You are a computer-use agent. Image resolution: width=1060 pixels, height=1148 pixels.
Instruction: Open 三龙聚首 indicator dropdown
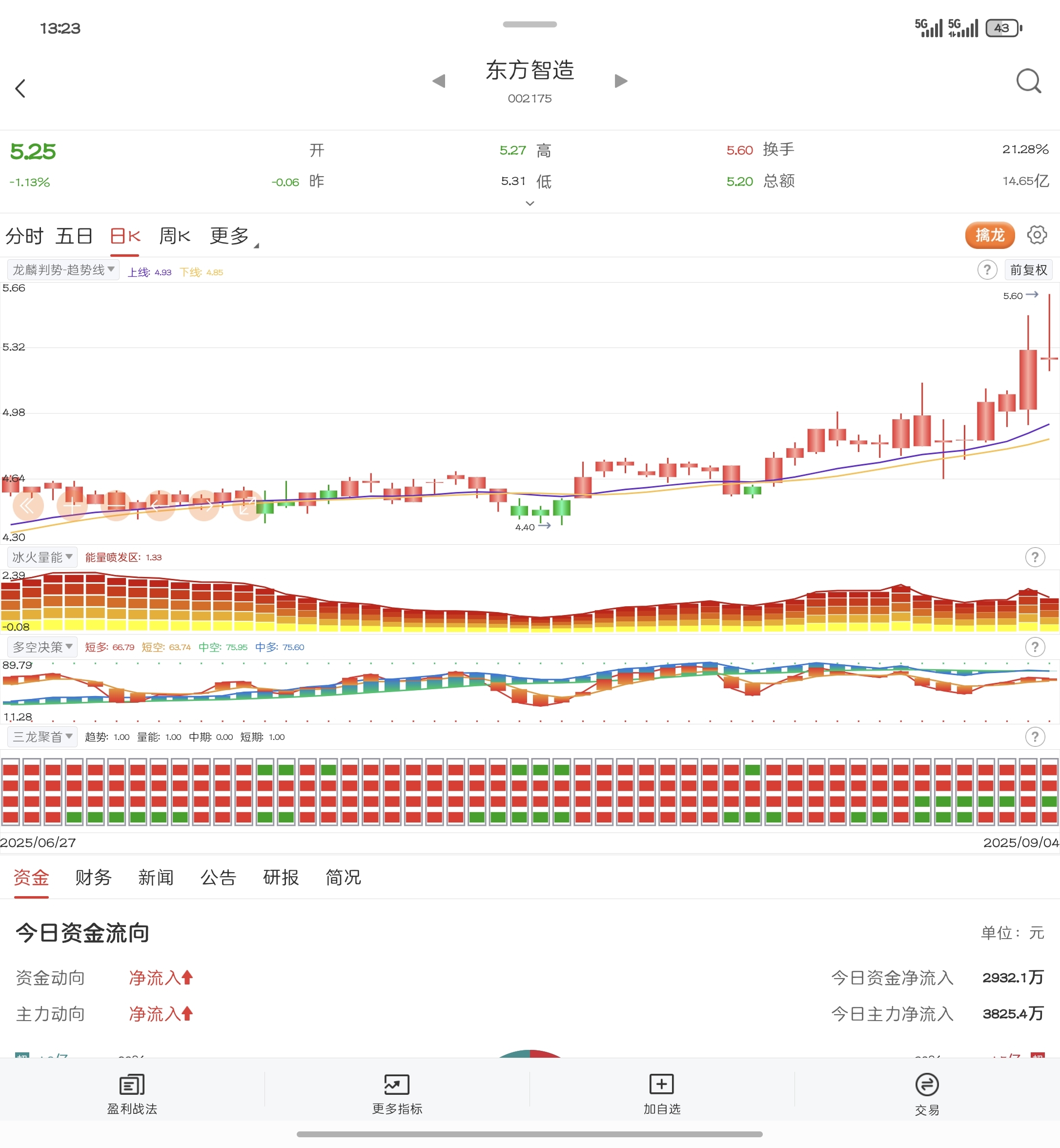(x=42, y=737)
